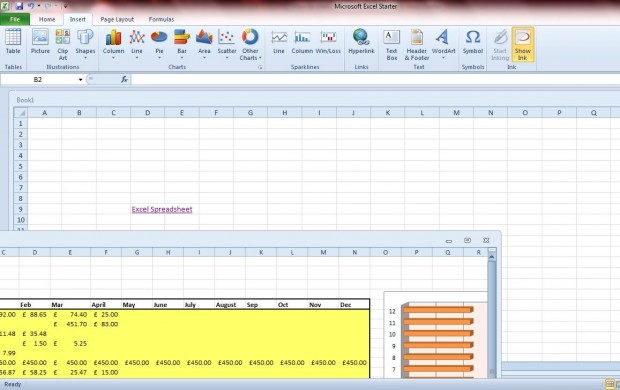Insert a Win/Loss sparkline
Viewport: 620px width, 390px height.
(328, 42)
